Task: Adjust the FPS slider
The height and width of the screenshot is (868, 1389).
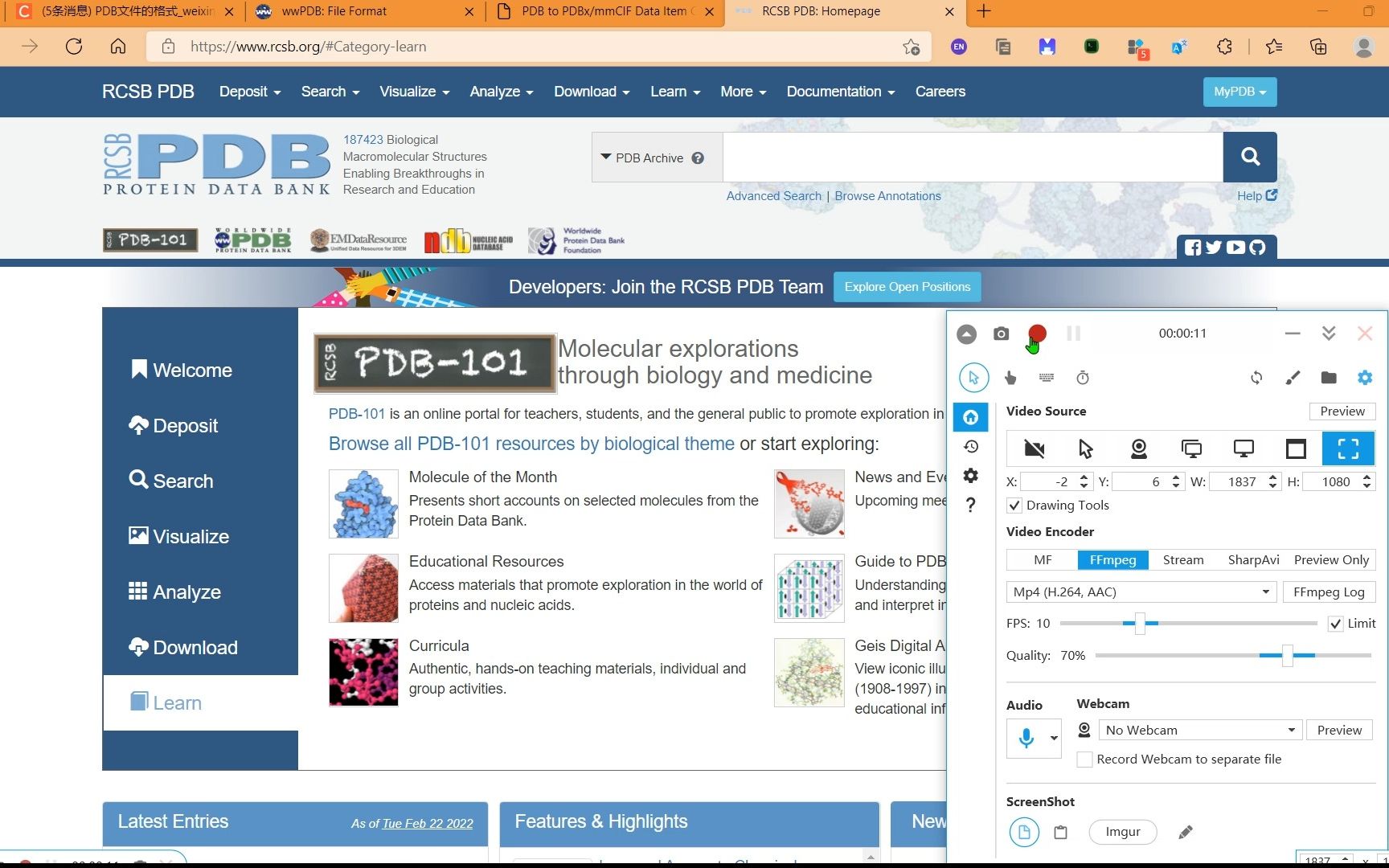Action: (x=1140, y=624)
